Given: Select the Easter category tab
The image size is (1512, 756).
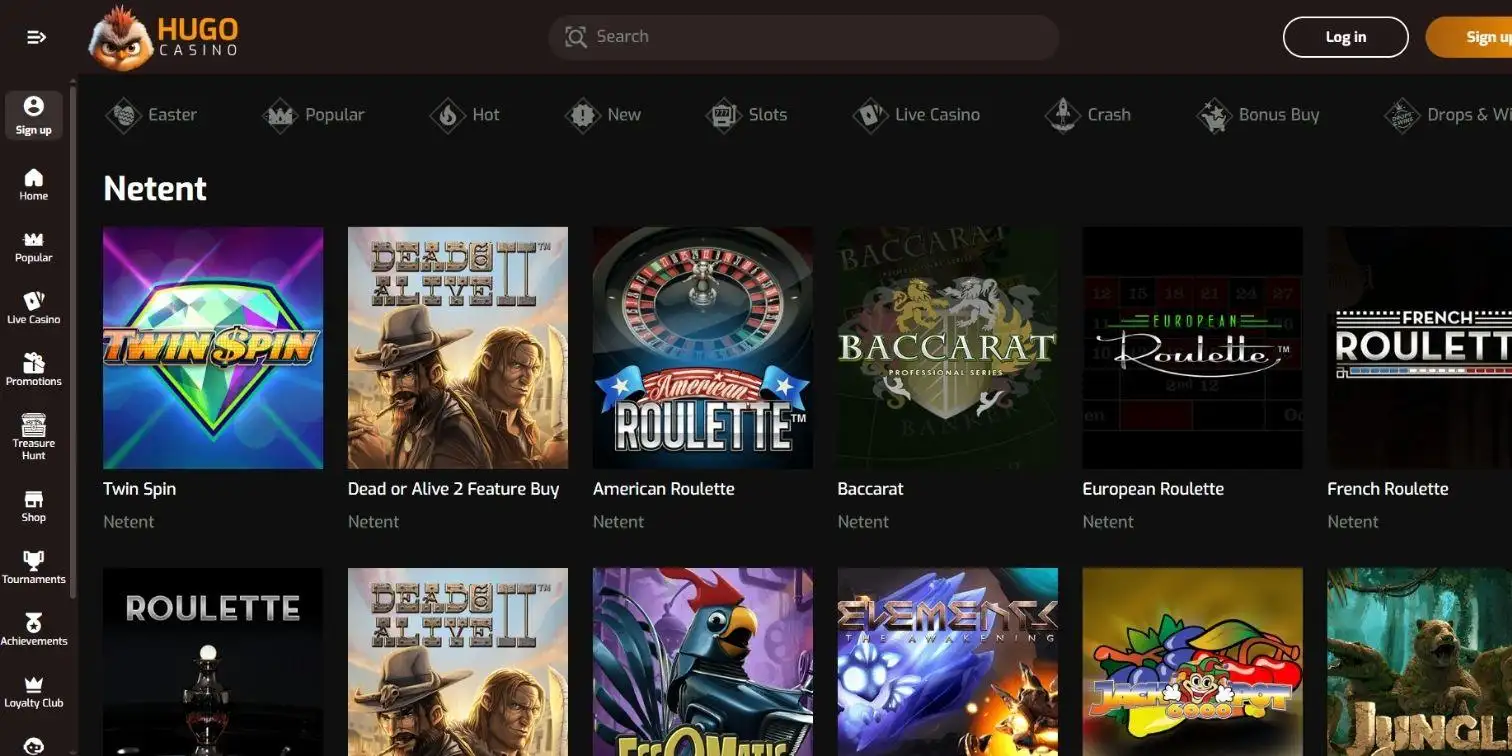Looking at the screenshot, I should tap(152, 115).
